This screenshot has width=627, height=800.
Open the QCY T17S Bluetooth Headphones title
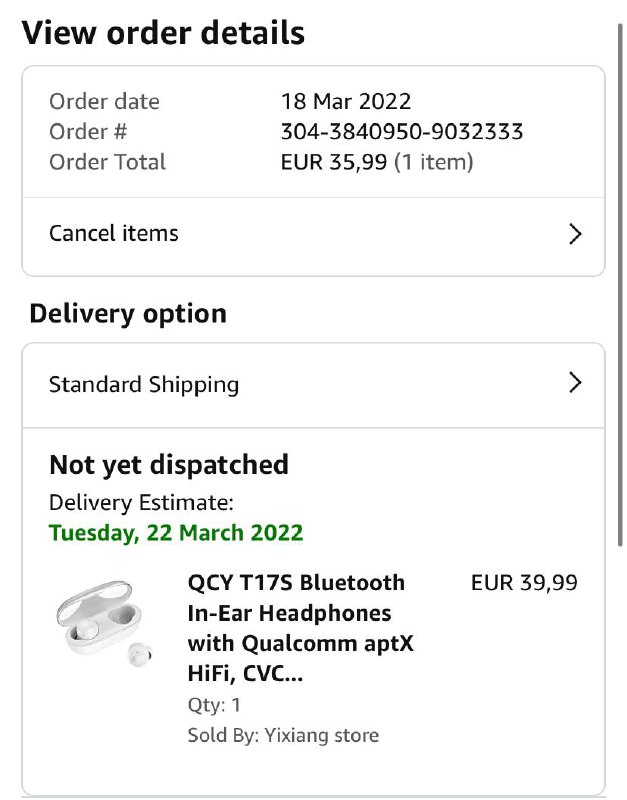(x=300, y=628)
